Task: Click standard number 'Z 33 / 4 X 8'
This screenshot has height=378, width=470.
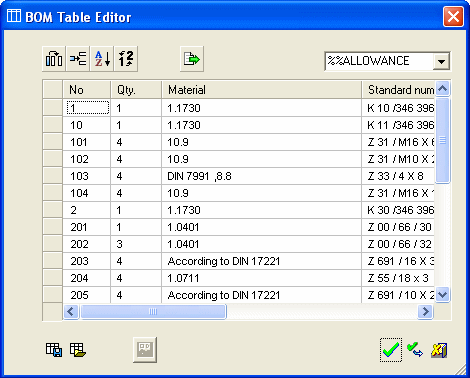Action: coord(398,176)
